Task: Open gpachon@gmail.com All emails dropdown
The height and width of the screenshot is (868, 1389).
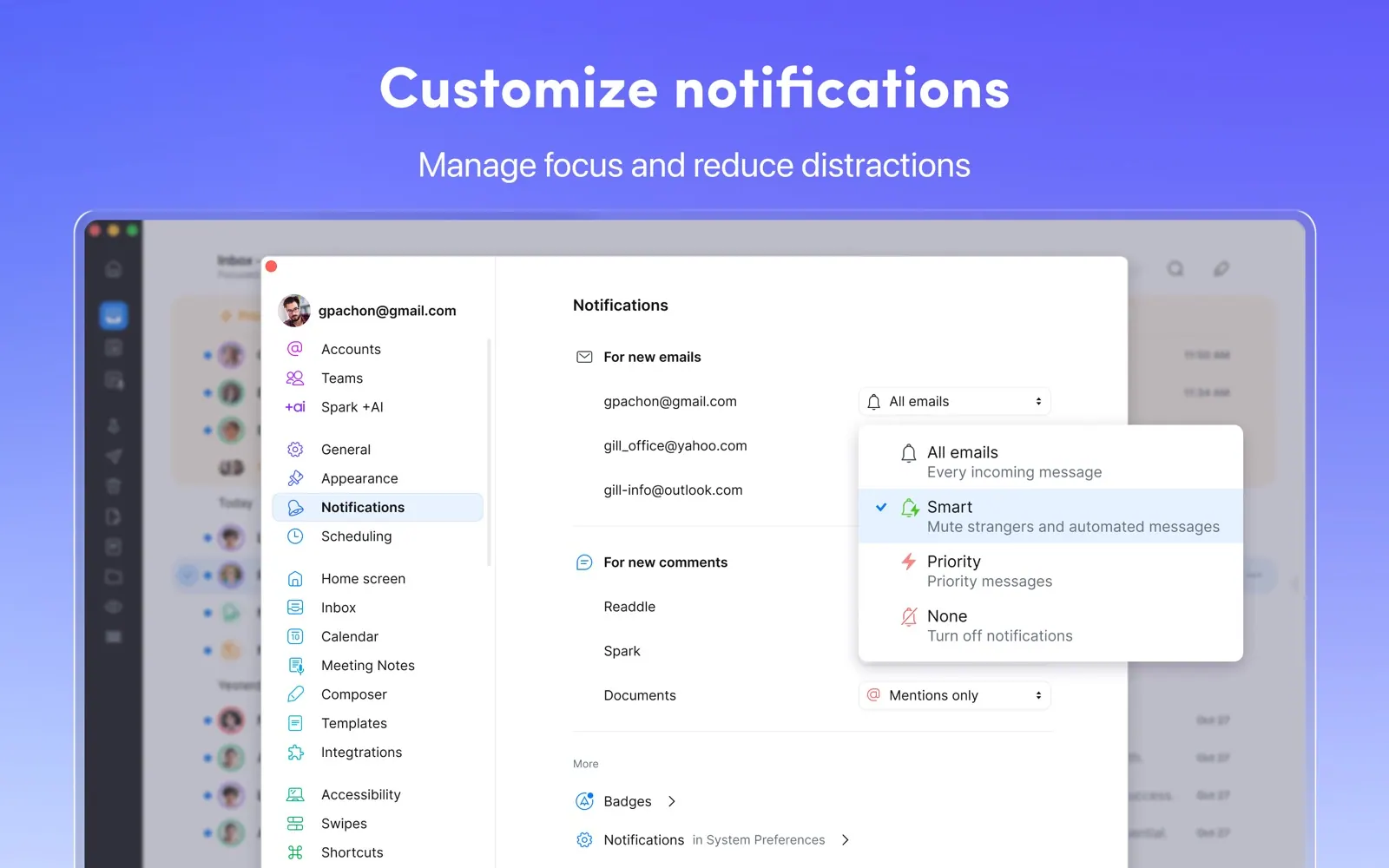Action: click(955, 401)
